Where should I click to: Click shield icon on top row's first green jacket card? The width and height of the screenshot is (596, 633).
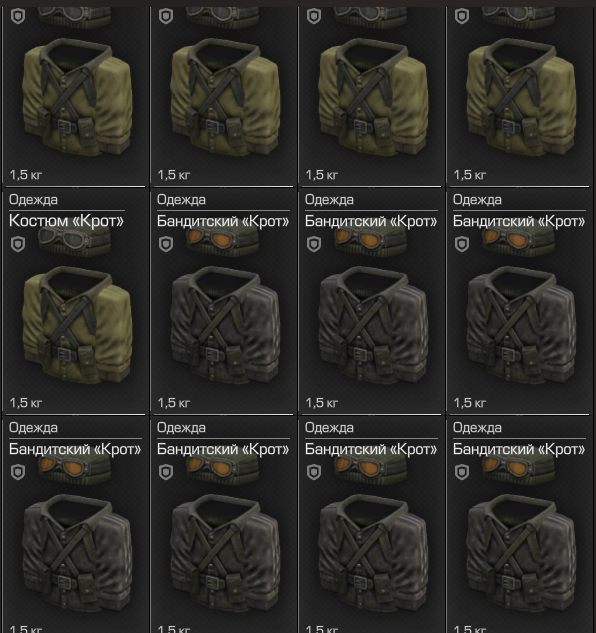pos(18,16)
